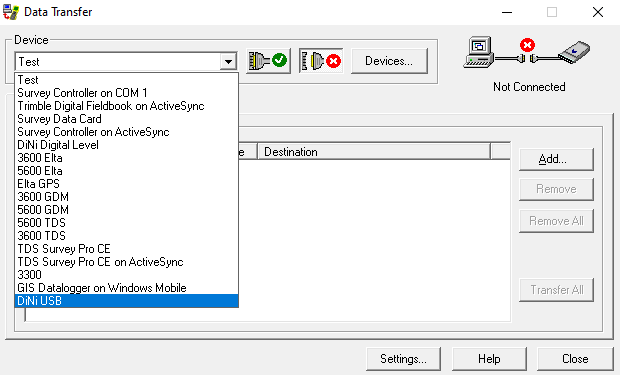The width and height of the screenshot is (620, 375).
Task: Select 'TDS Survey Pro CE' entry
Action: 127,249
